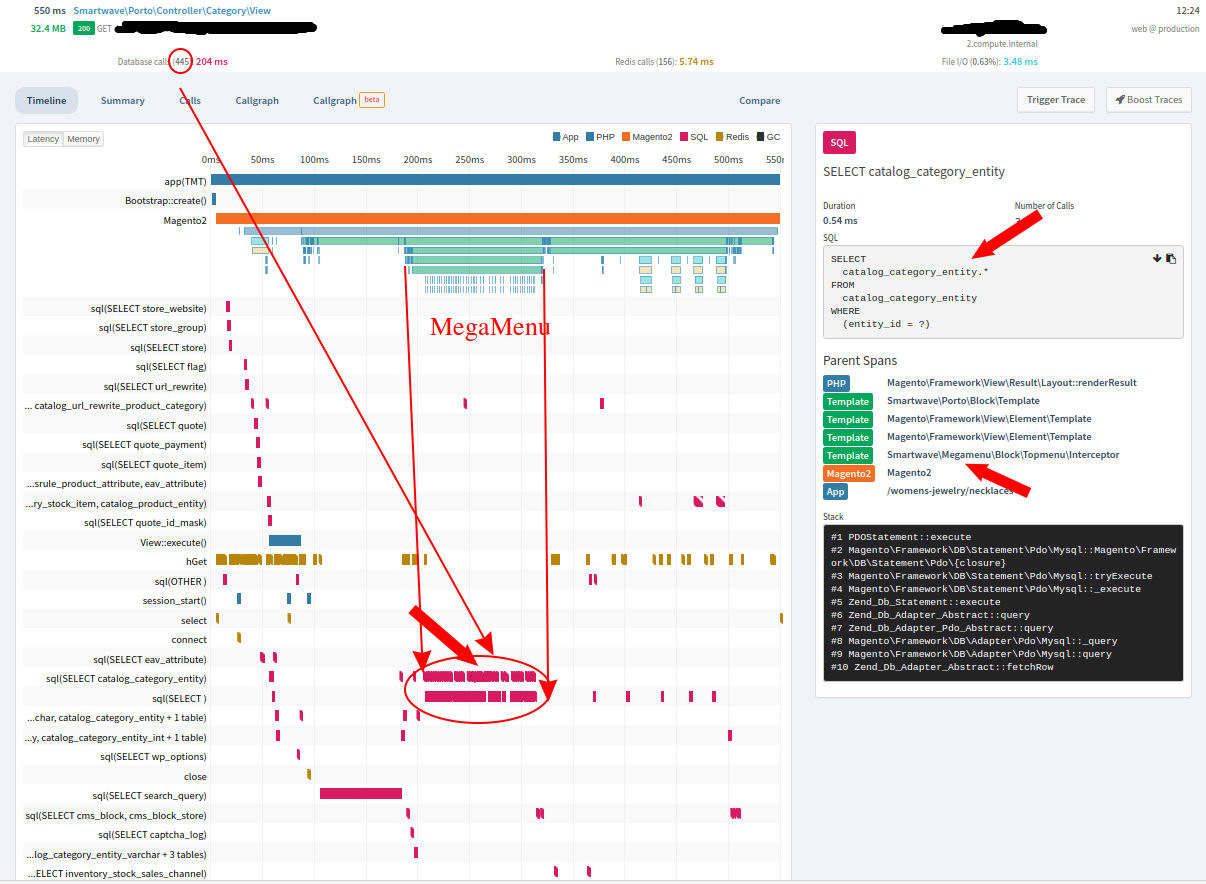Click the Redis calls 5.74 ms value

point(696,62)
